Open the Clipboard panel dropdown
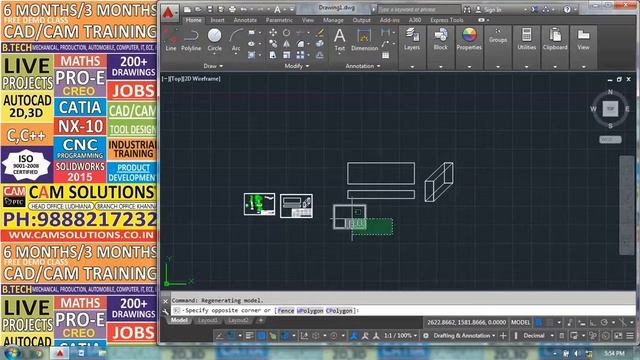 [555, 67]
